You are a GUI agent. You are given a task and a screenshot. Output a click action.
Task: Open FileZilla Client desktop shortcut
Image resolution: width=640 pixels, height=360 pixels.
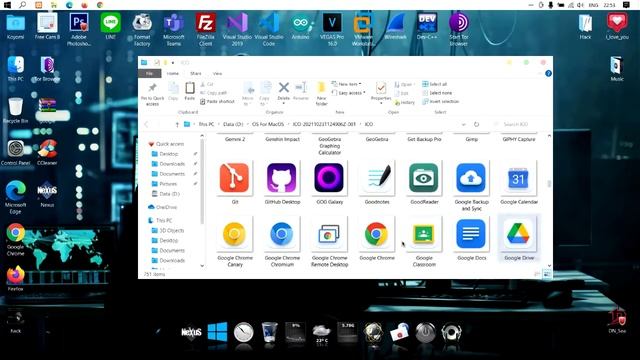click(205, 29)
